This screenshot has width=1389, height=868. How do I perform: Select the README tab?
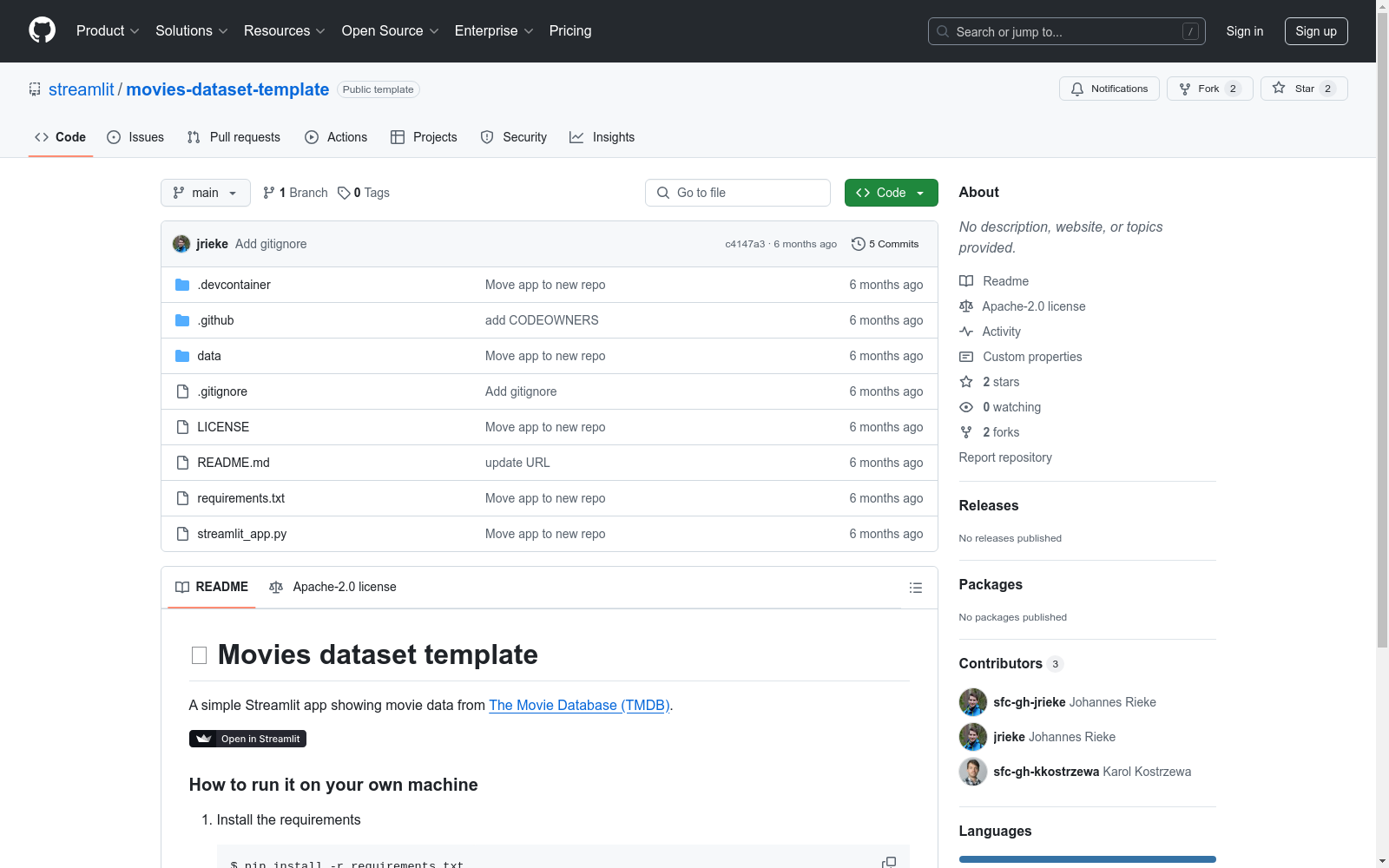click(212, 588)
